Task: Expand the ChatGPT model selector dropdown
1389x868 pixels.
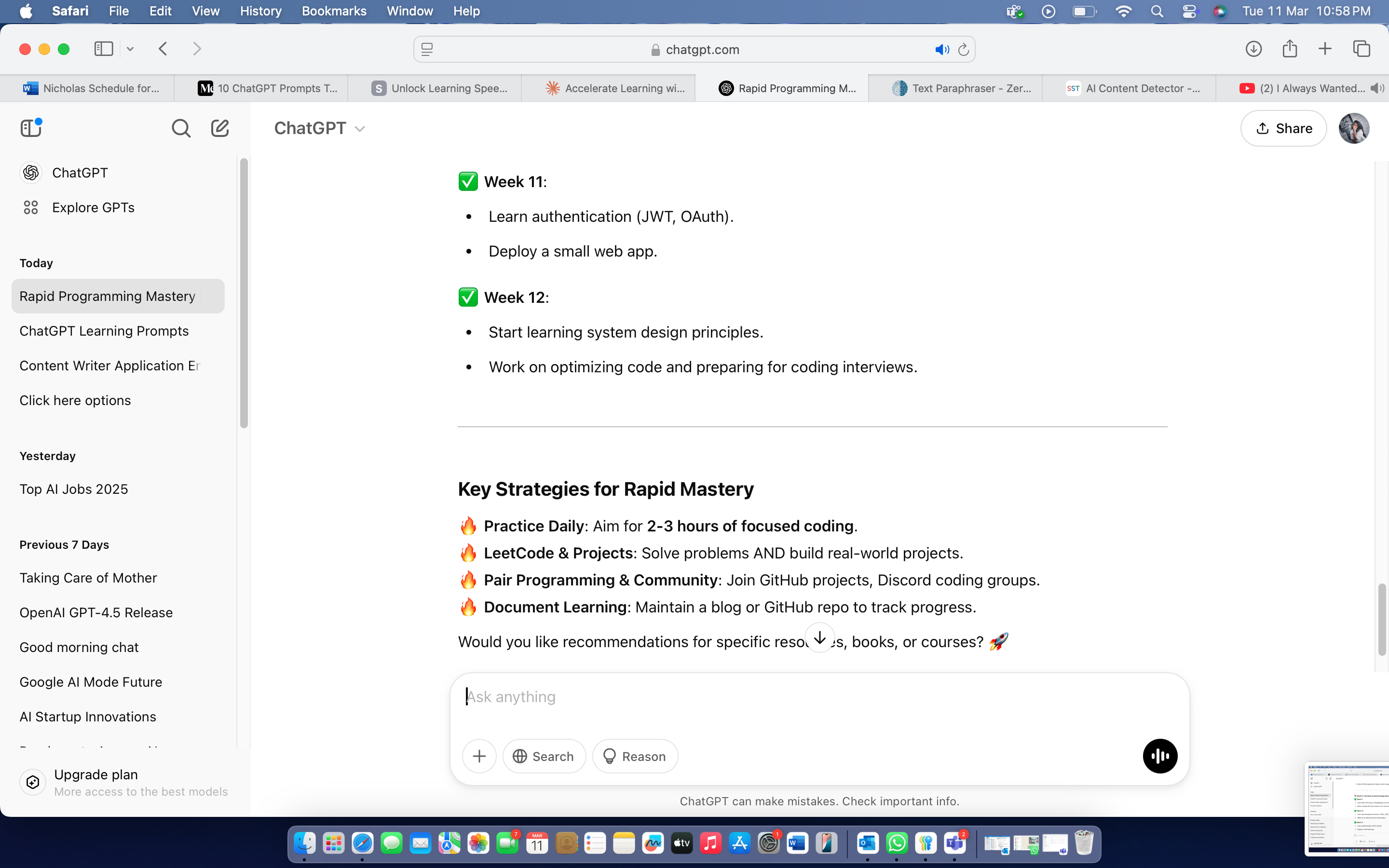Action: (320, 128)
